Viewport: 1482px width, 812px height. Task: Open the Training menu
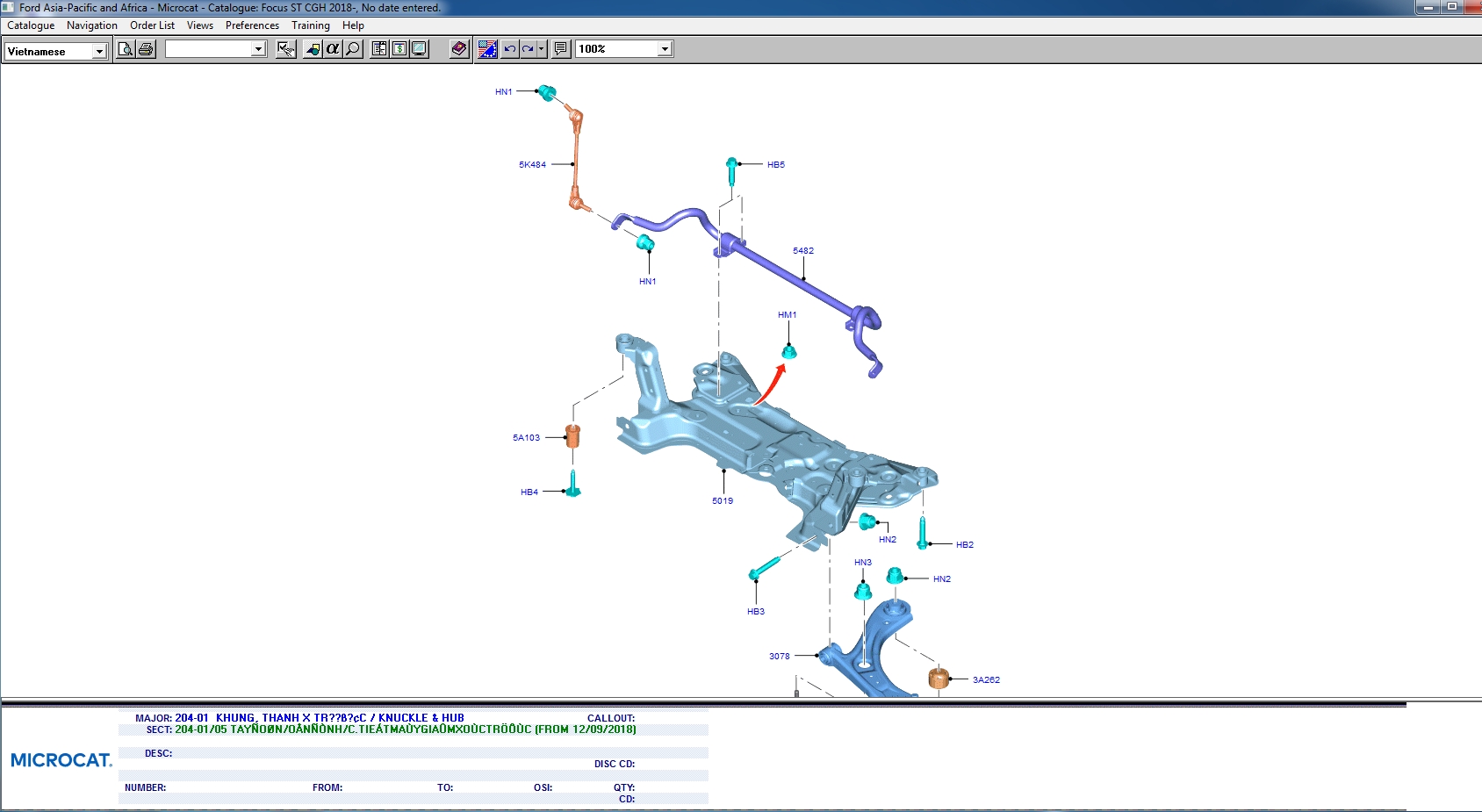point(311,25)
